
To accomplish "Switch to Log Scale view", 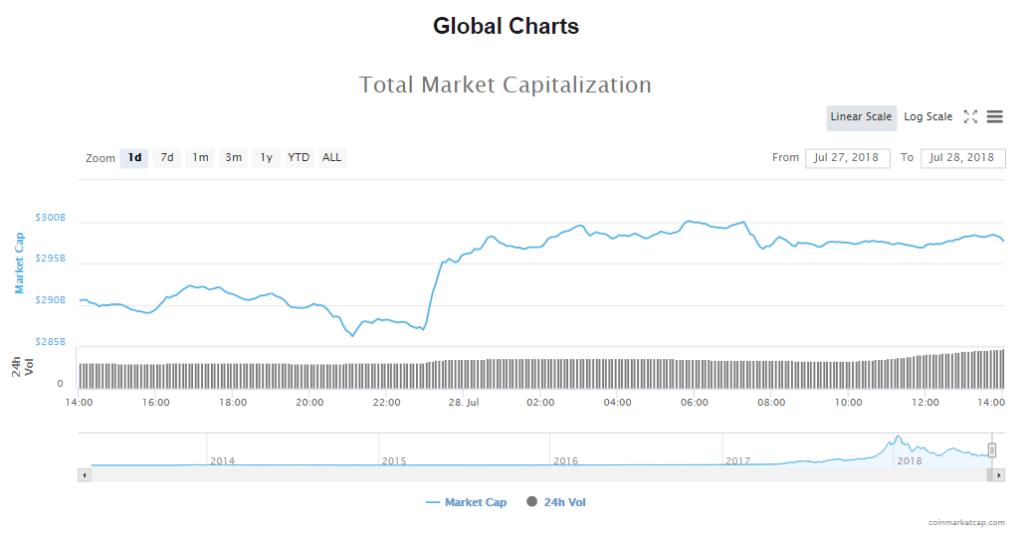I will (928, 117).
